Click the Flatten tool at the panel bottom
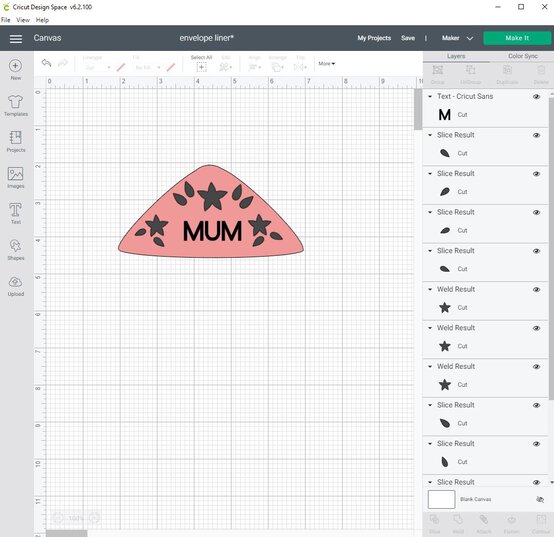Screen dimensions: 554x537 coord(511,524)
